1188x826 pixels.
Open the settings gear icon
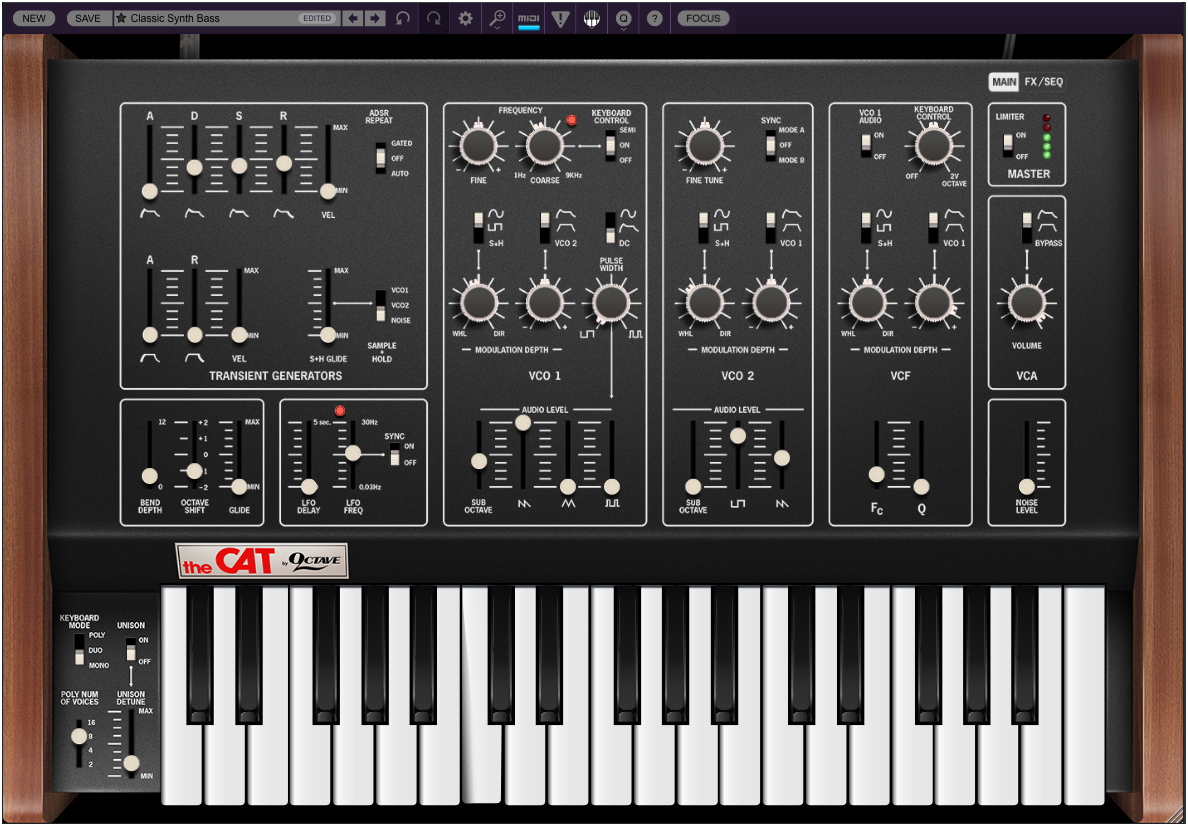[x=465, y=18]
